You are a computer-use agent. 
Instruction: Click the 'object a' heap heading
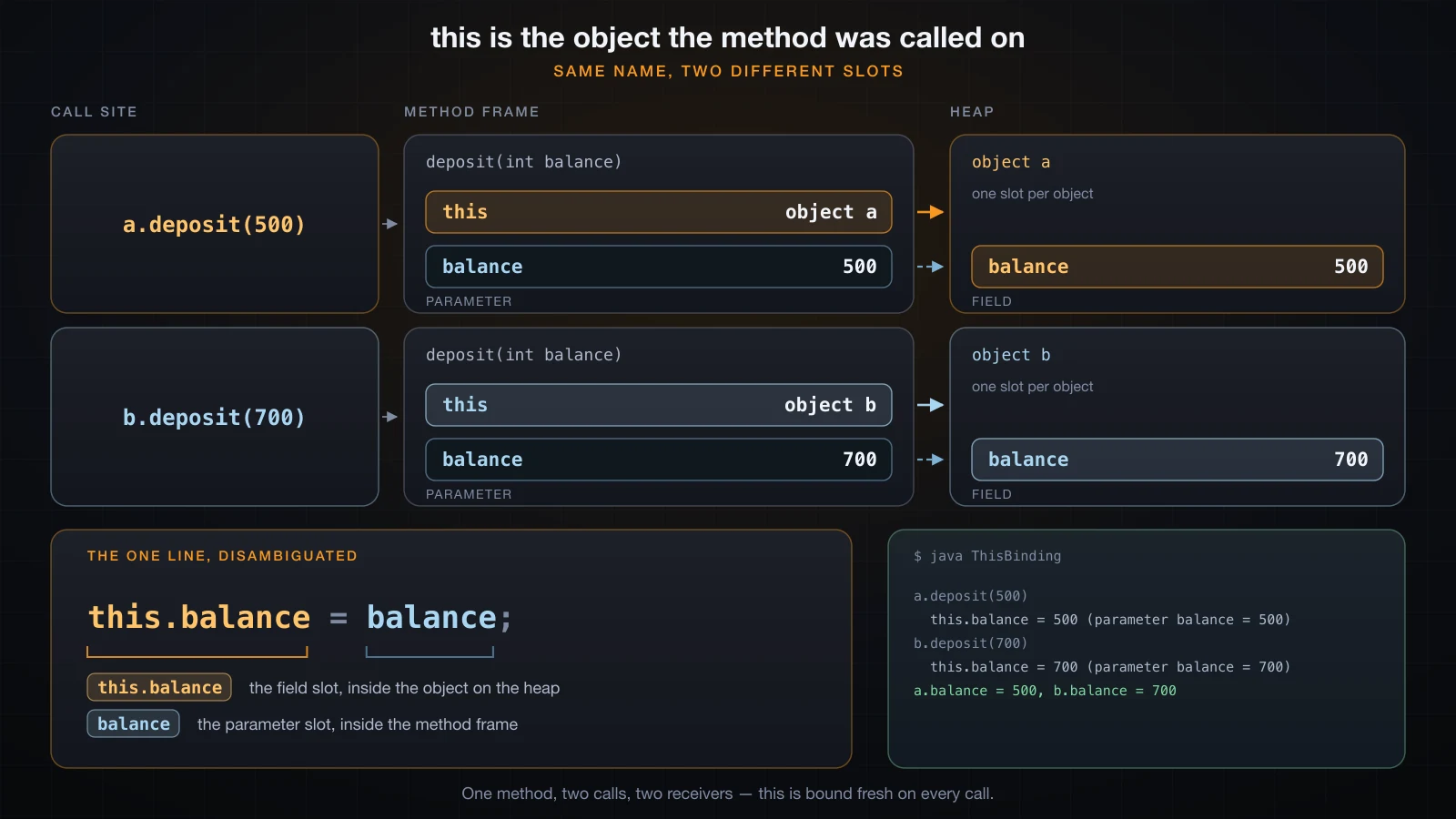(x=1011, y=162)
